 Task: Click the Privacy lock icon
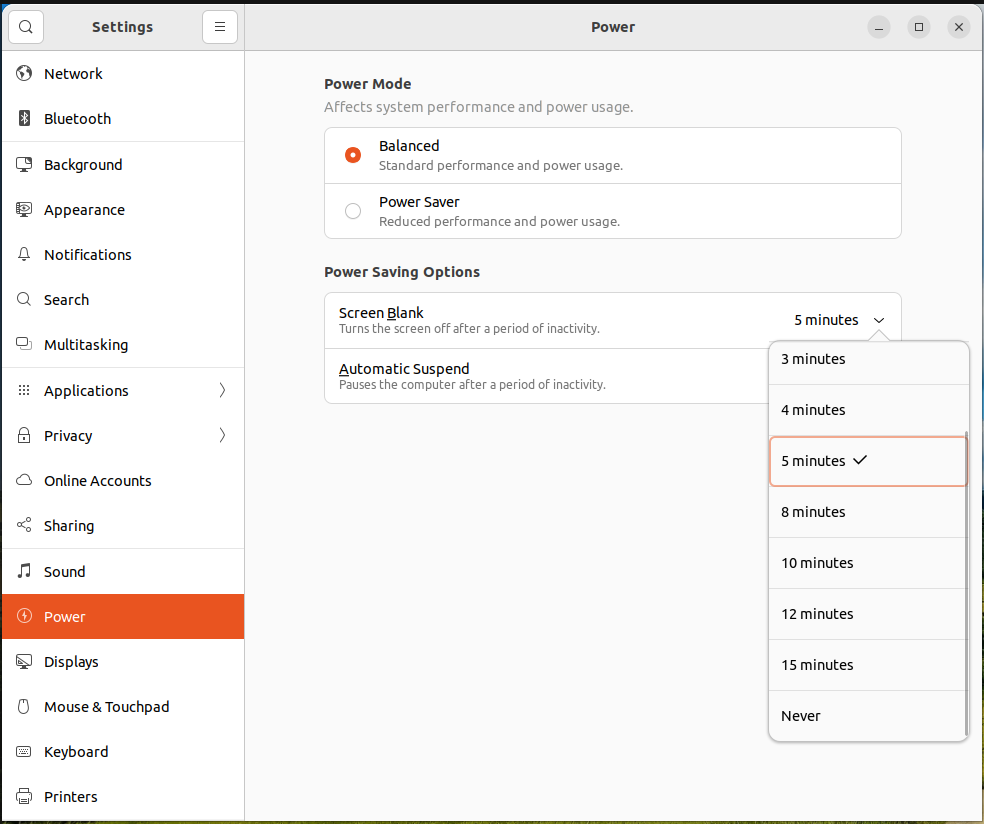click(x=24, y=436)
